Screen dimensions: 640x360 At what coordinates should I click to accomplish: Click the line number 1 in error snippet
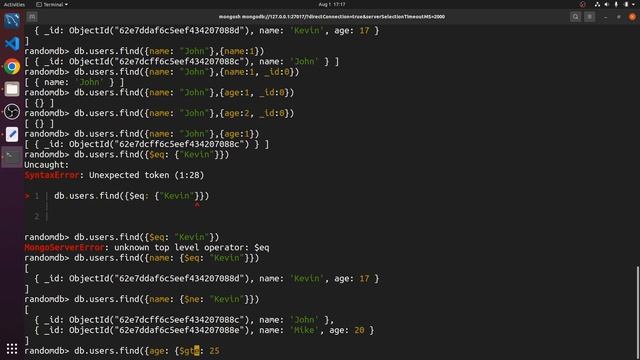[36, 196]
